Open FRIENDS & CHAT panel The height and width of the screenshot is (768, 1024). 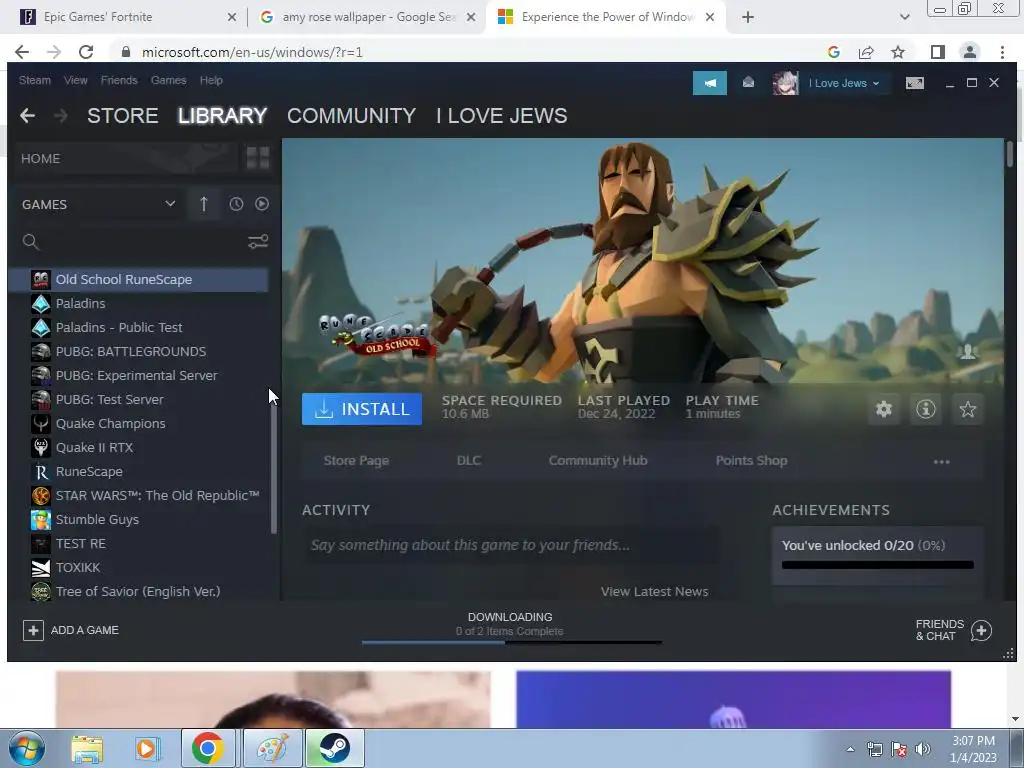click(x=953, y=630)
